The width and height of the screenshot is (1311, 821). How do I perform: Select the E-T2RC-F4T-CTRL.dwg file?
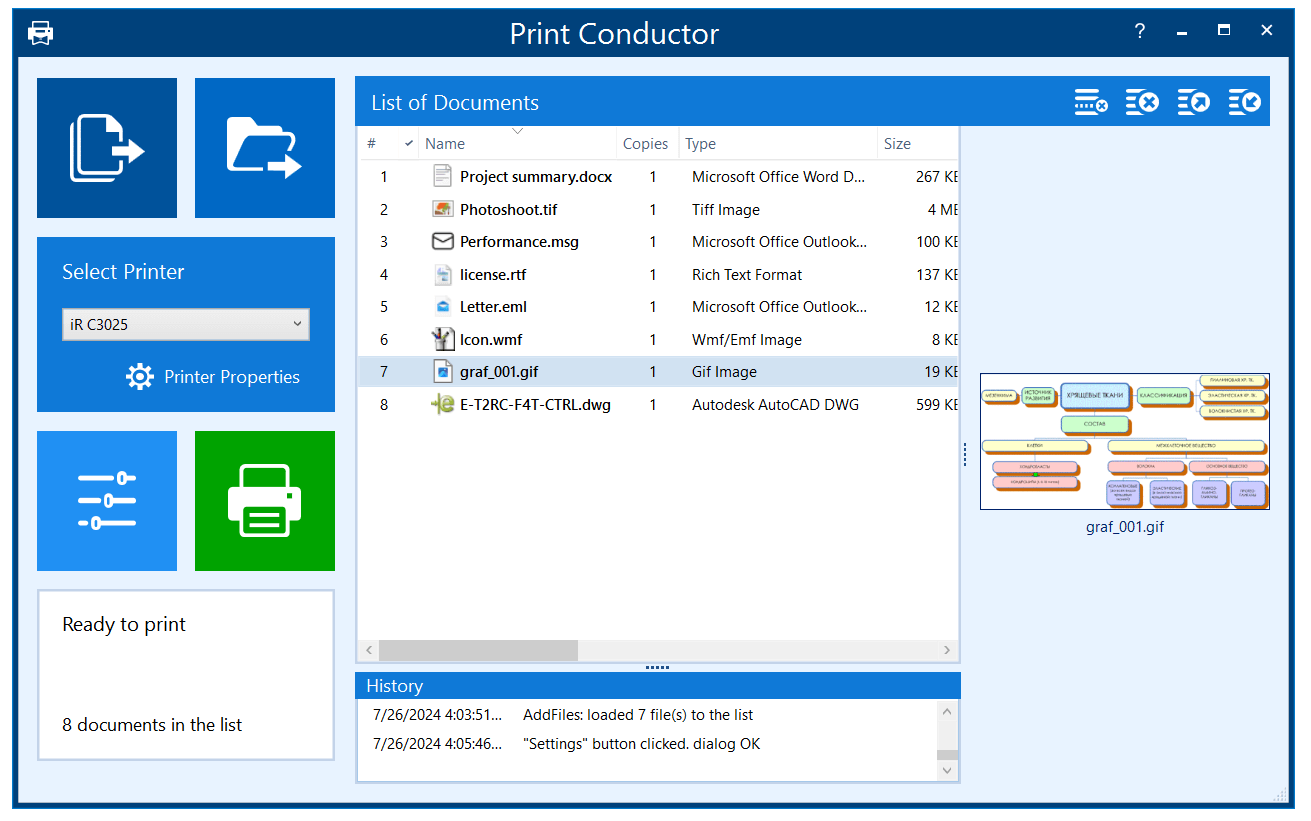pyautogui.click(x=535, y=405)
